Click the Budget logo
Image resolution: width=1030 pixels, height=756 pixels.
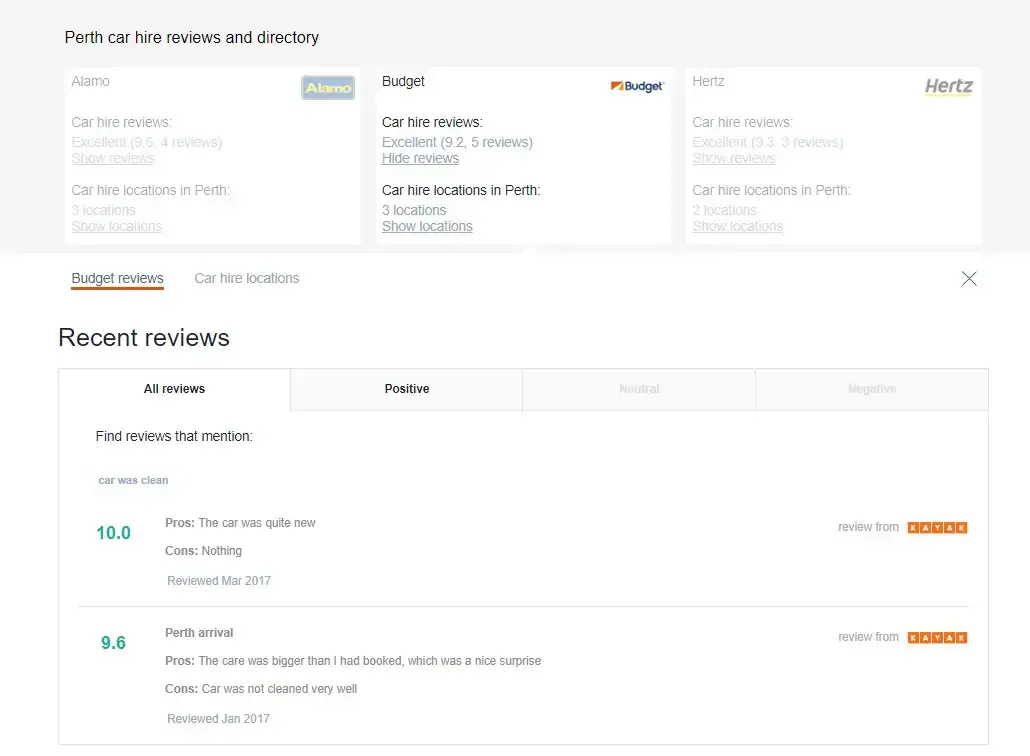pos(637,86)
